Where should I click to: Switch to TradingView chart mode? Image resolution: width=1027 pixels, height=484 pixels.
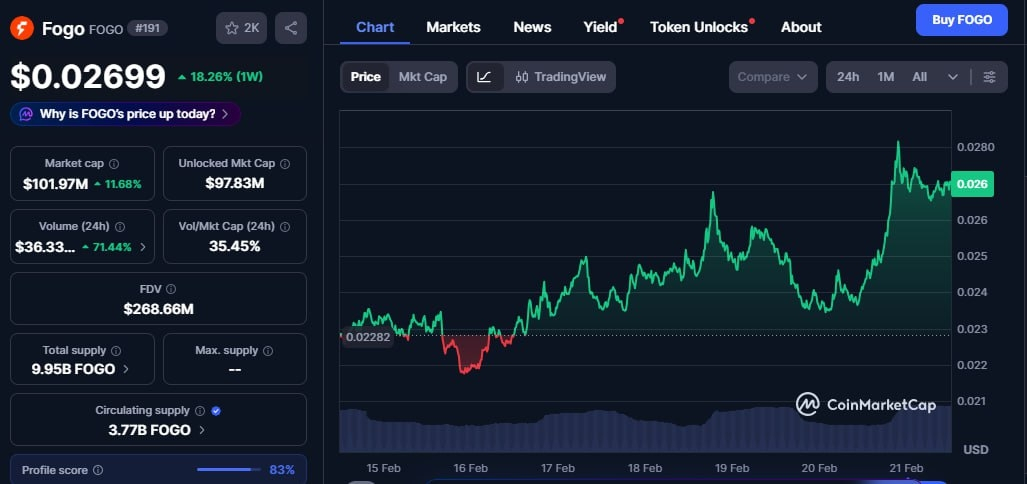pos(561,77)
